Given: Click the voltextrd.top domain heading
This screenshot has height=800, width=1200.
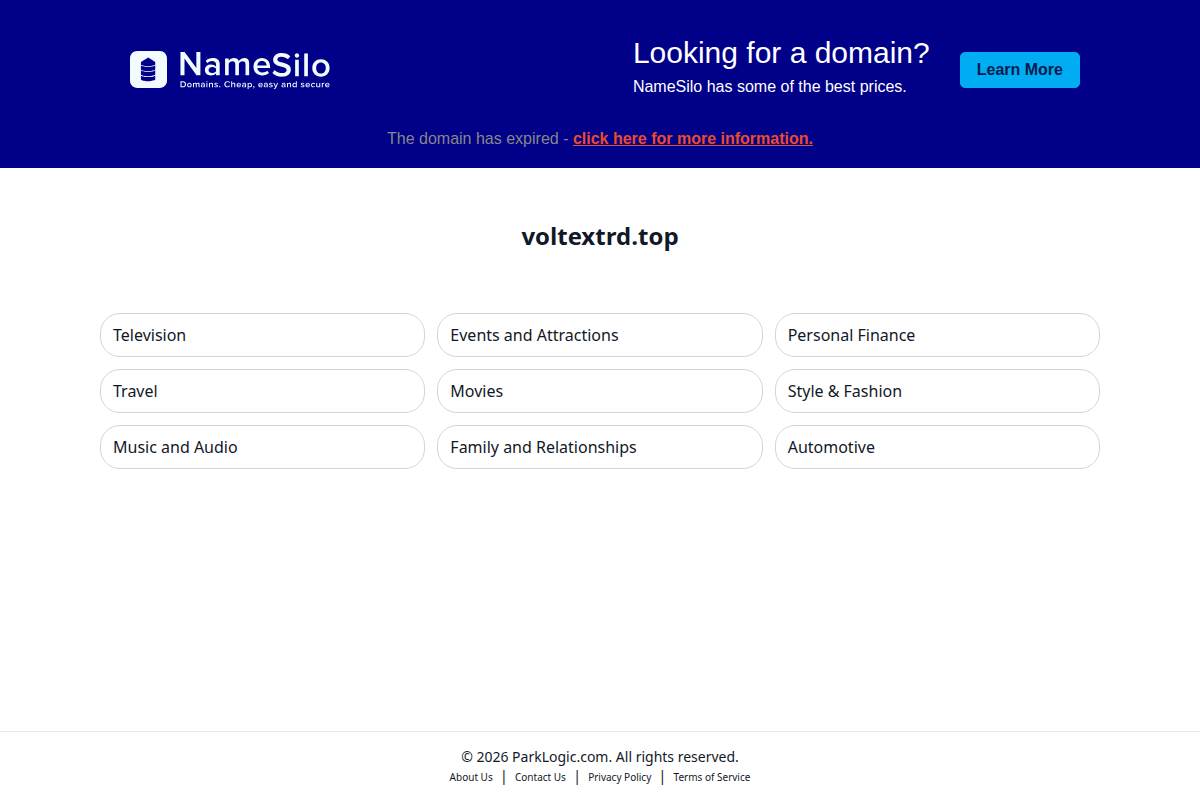Looking at the screenshot, I should pos(600,237).
